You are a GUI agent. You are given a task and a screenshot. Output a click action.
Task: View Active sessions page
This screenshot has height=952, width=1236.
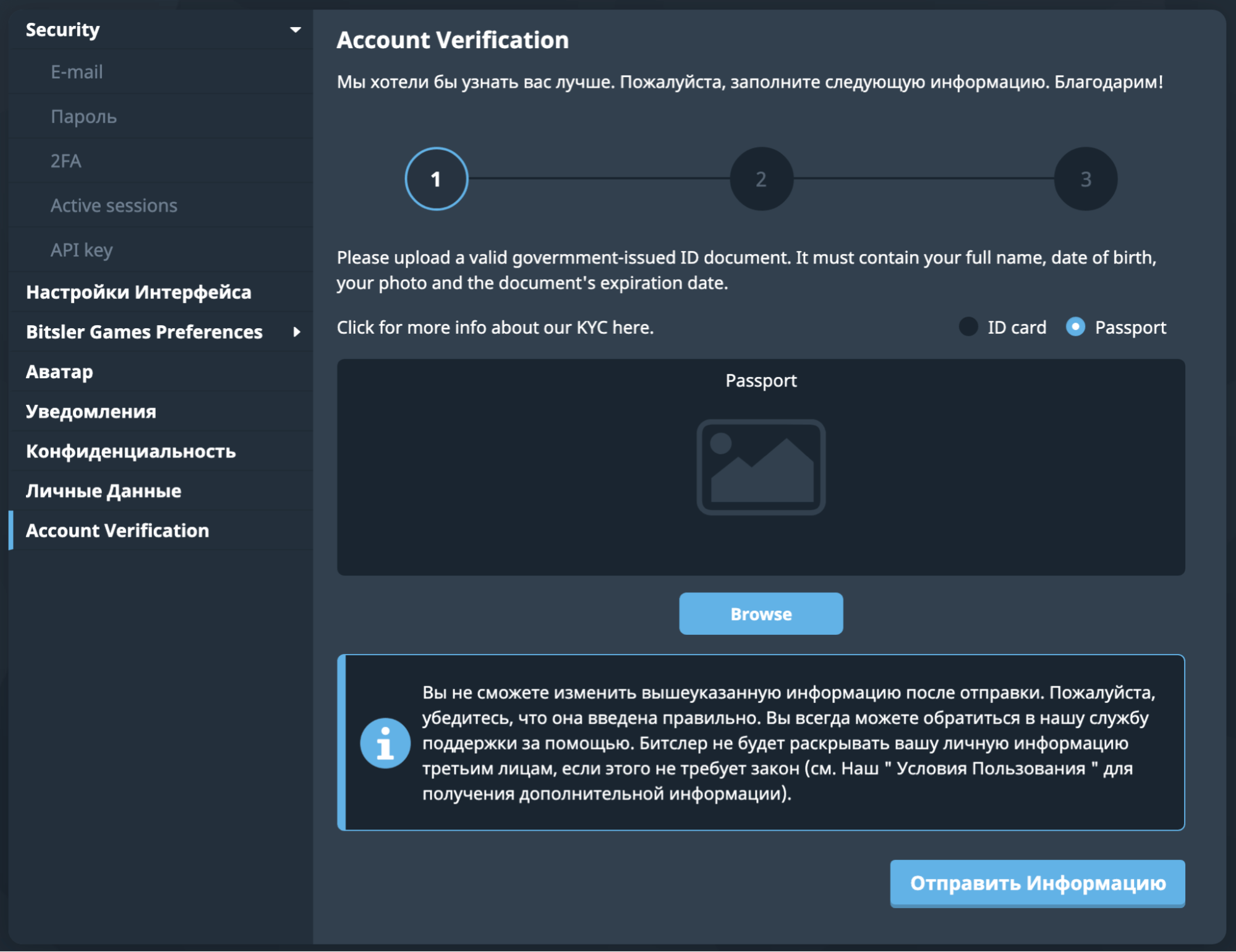pyautogui.click(x=114, y=205)
